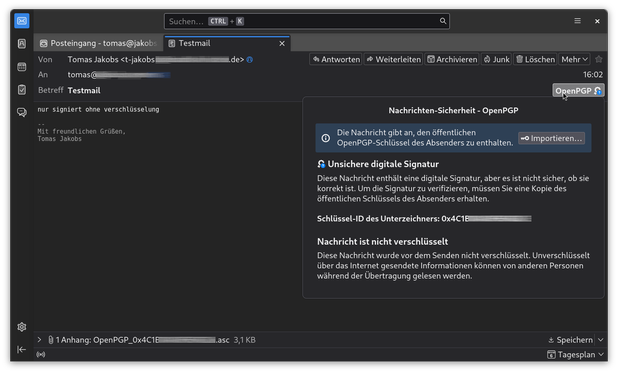This screenshot has height=373, width=618.
Task: Click the Archivieren button
Action: [x=452, y=60]
